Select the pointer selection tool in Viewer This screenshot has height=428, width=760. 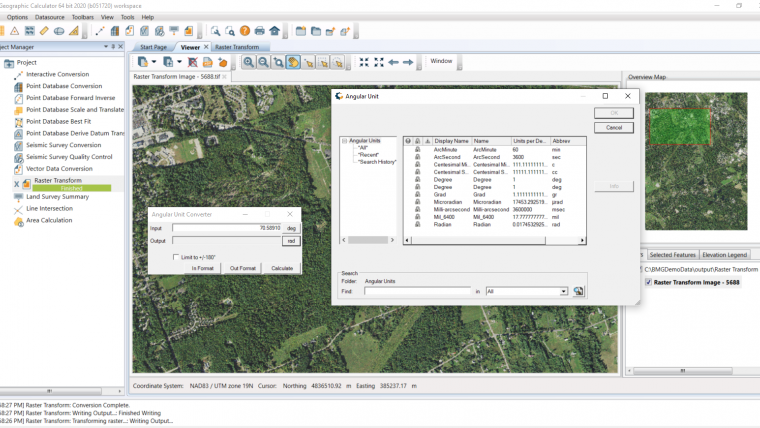(308, 62)
